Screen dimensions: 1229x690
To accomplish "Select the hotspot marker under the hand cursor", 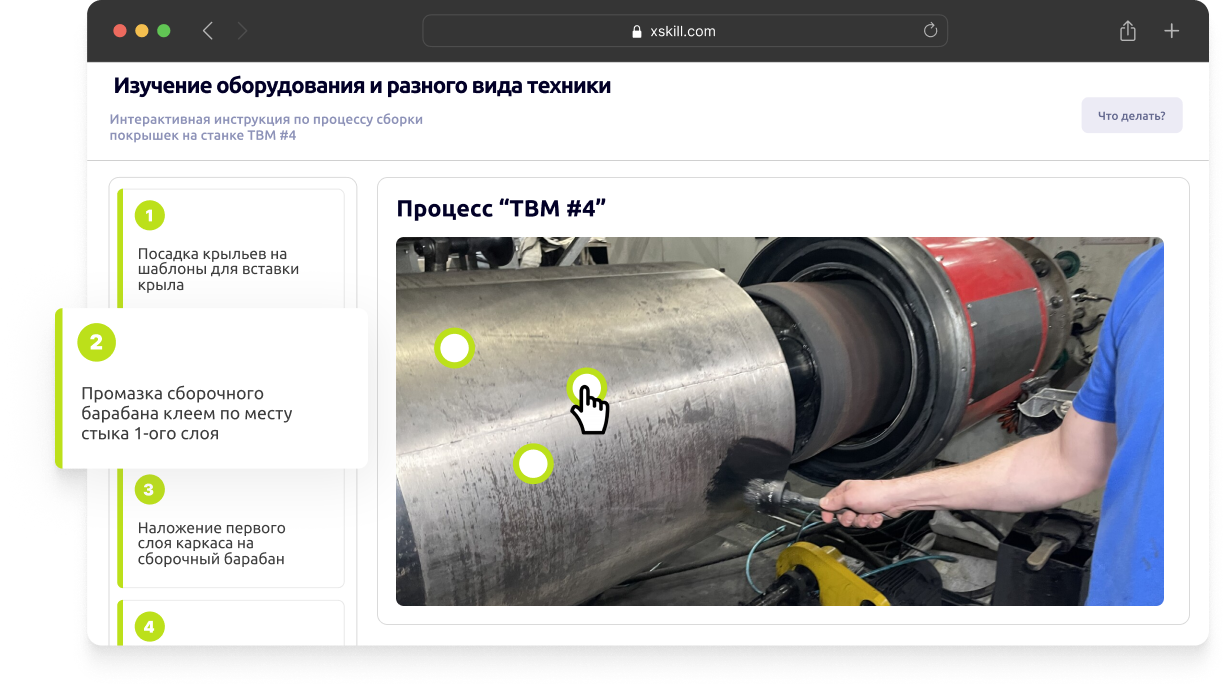I will pos(584,385).
